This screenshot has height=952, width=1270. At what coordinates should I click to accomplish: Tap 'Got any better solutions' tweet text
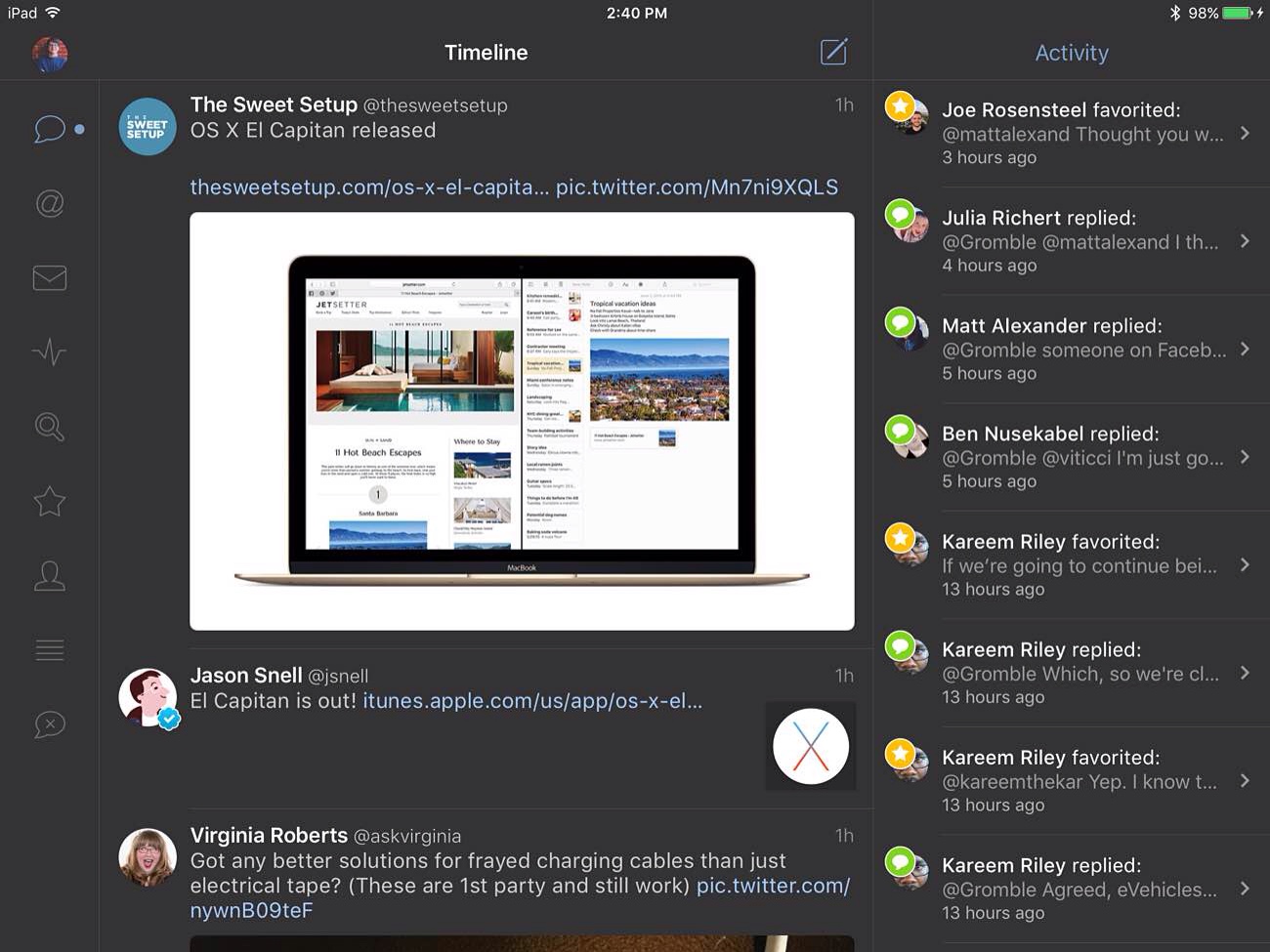point(487,873)
